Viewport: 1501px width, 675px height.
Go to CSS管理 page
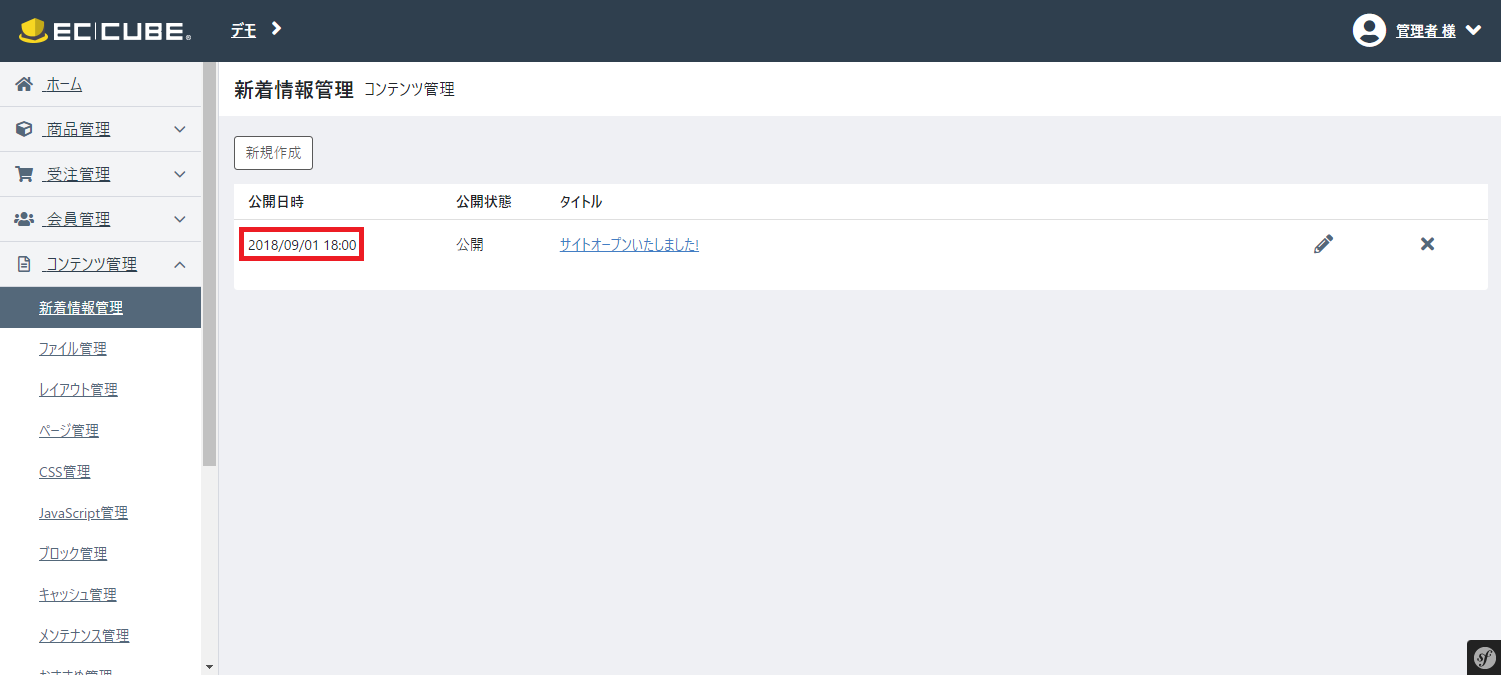(64, 471)
